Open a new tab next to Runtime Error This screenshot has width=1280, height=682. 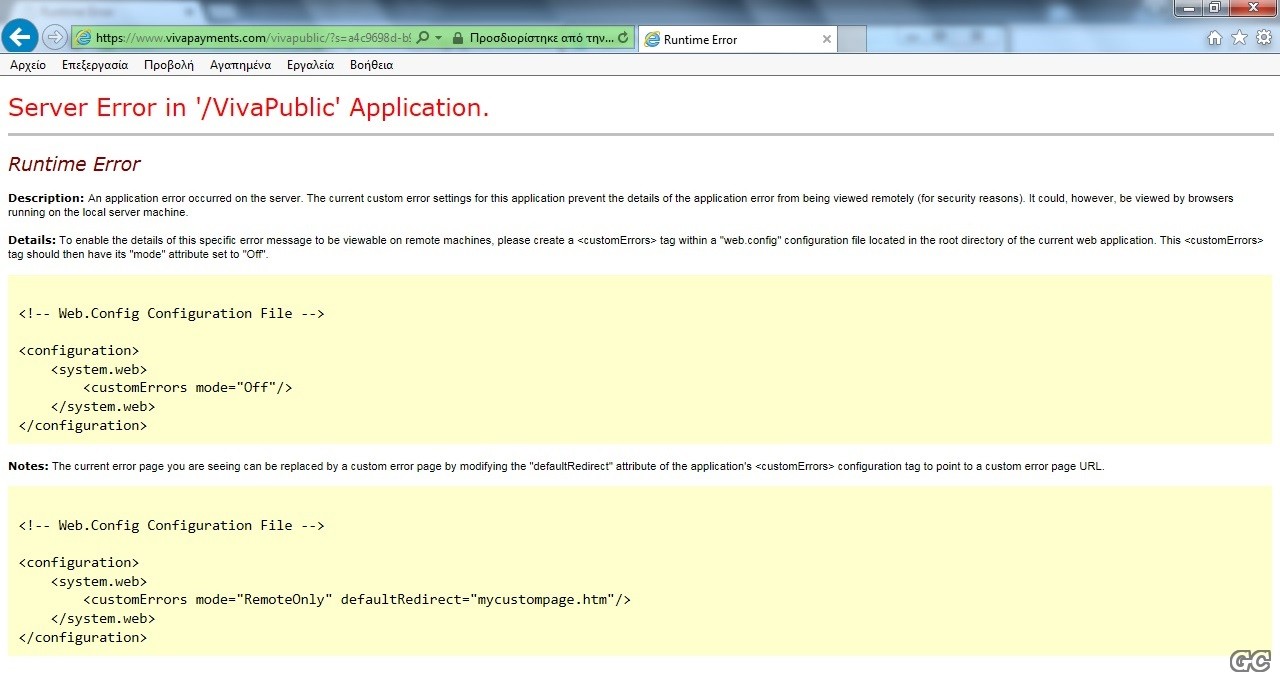852,40
